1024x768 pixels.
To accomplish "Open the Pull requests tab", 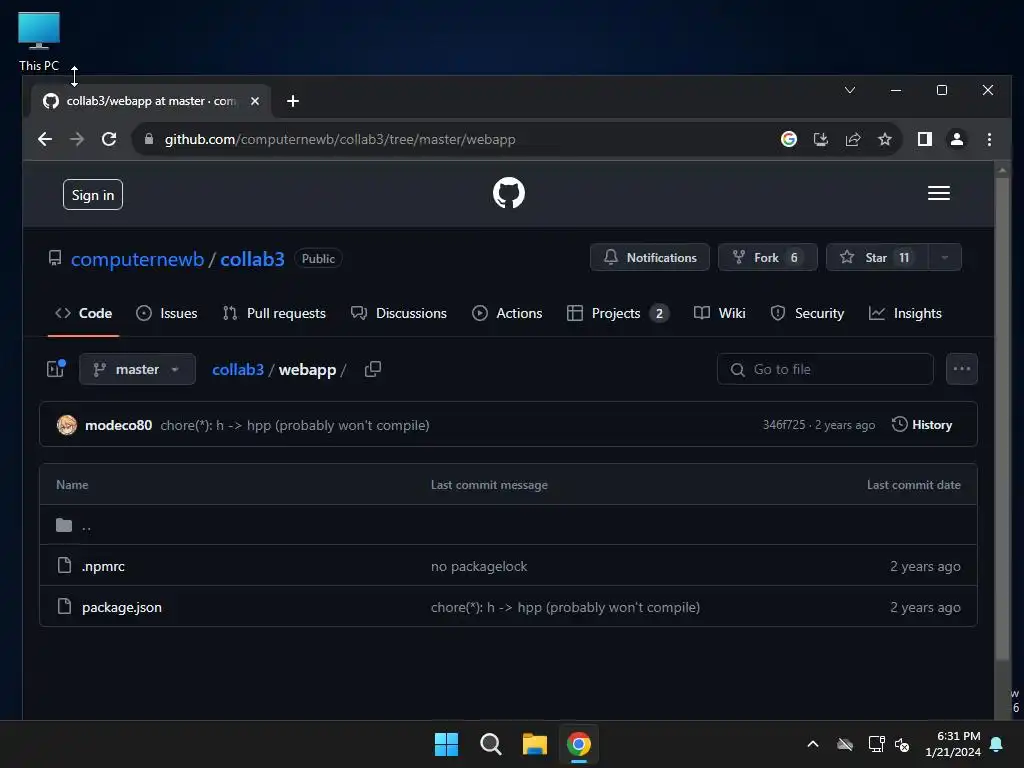I will pyautogui.click(x=274, y=313).
